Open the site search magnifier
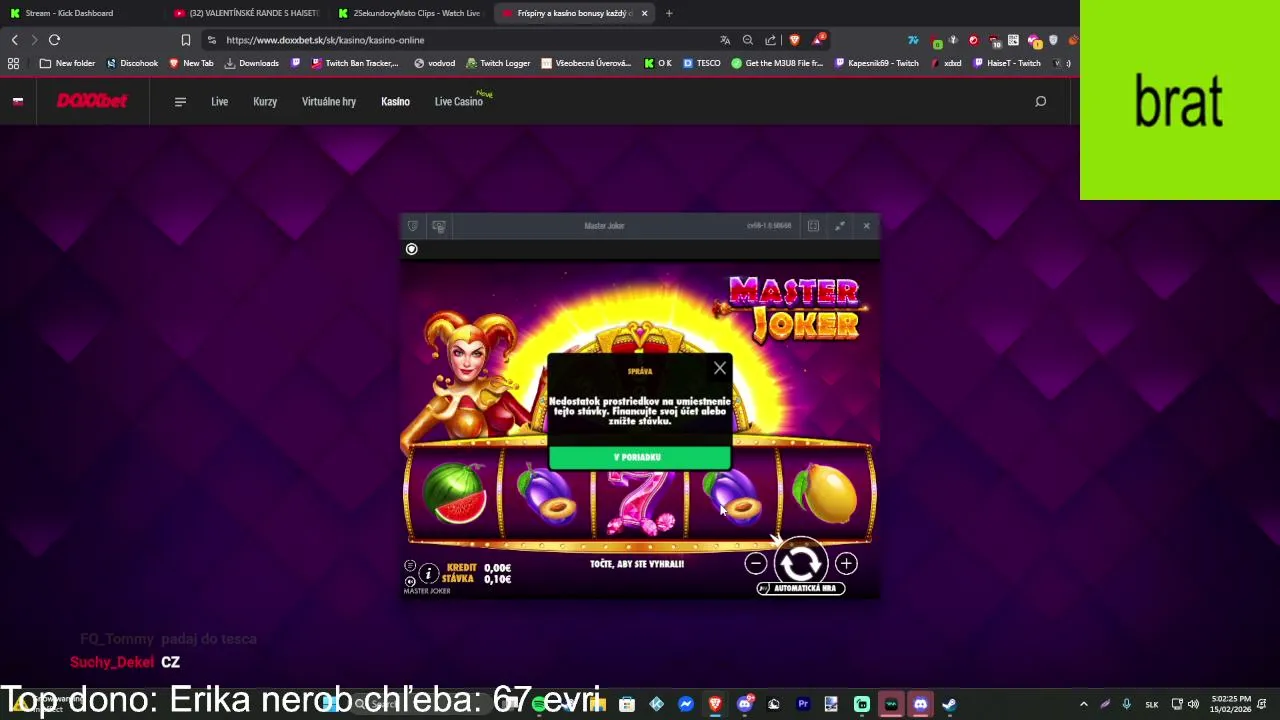The image size is (1280, 720). 1040,101
